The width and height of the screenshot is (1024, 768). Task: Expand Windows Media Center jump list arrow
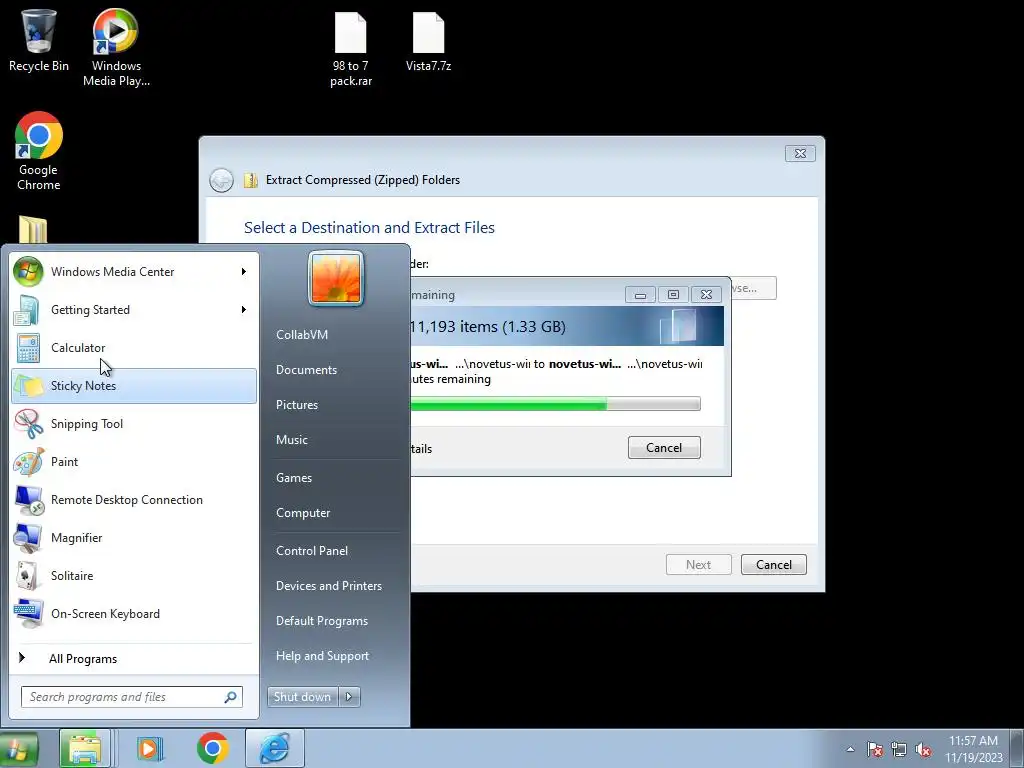point(244,272)
